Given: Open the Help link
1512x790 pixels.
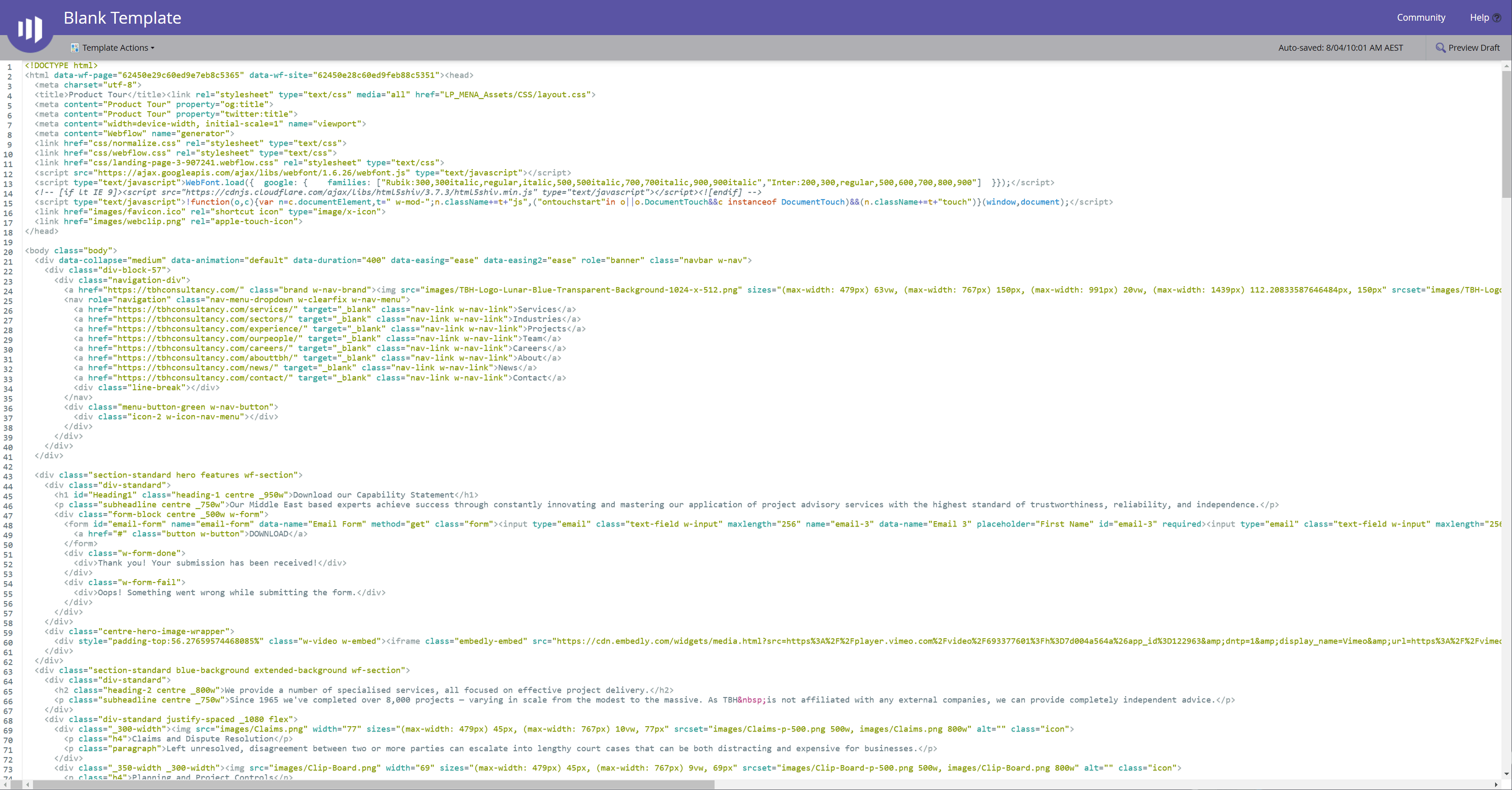Looking at the screenshot, I should click(x=1479, y=18).
